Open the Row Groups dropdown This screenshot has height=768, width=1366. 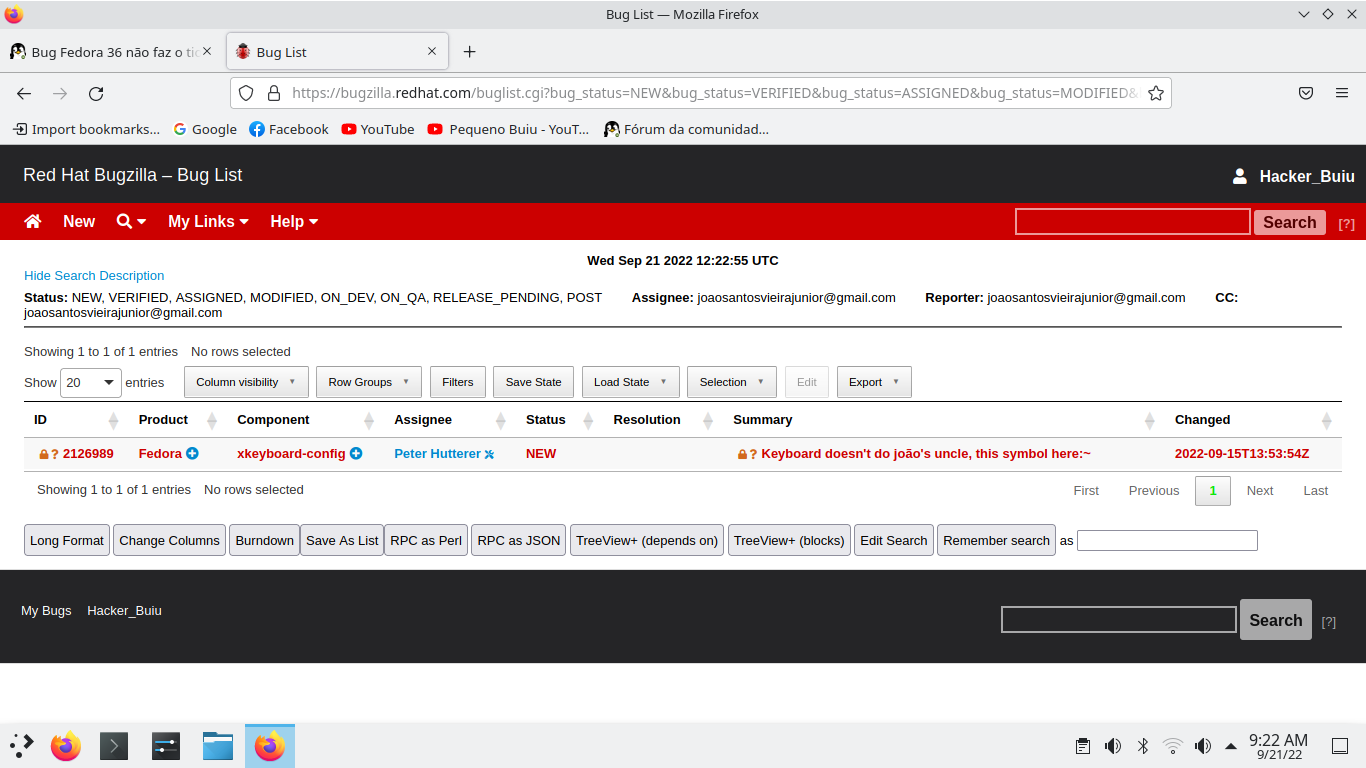pyautogui.click(x=369, y=382)
